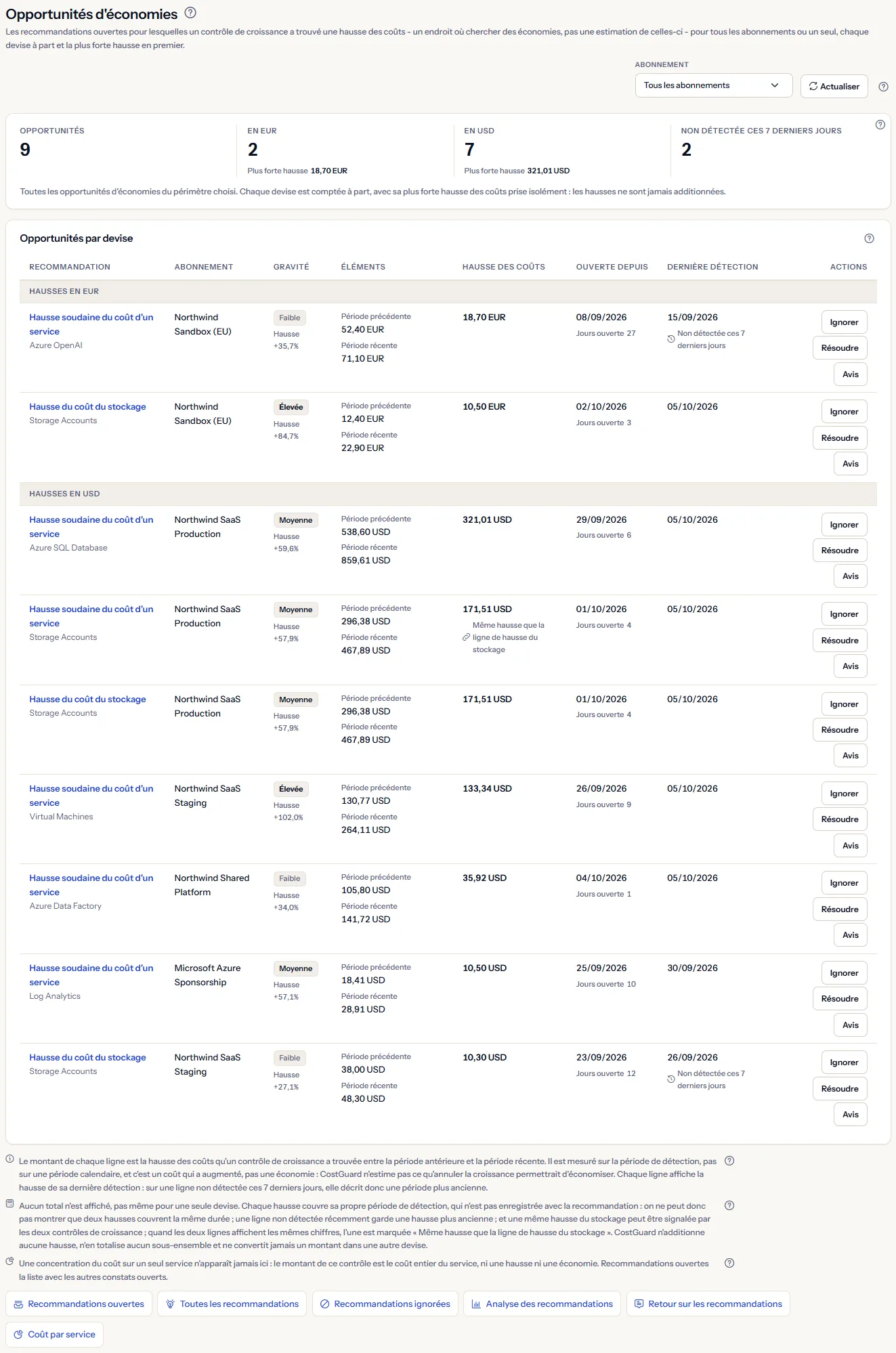Open the "Tous les abonnements" subscription dropdown
The width and height of the screenshot is (896, 1353).
(x=714, y=85)
